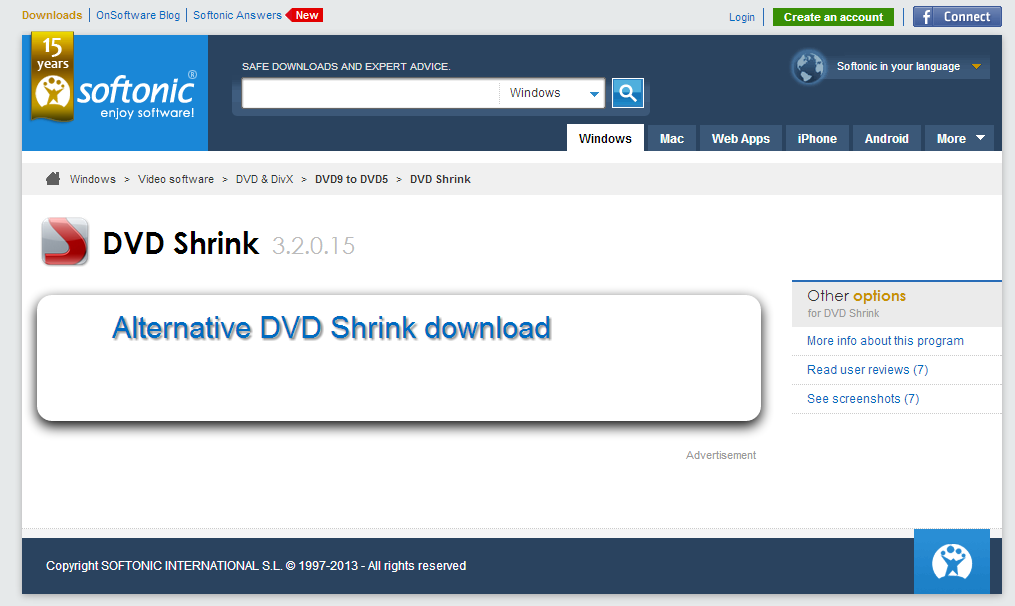The width and height of the screenshot is (1015, 606).
Task: Click the Other options heading
Action: tap(856, 296)
